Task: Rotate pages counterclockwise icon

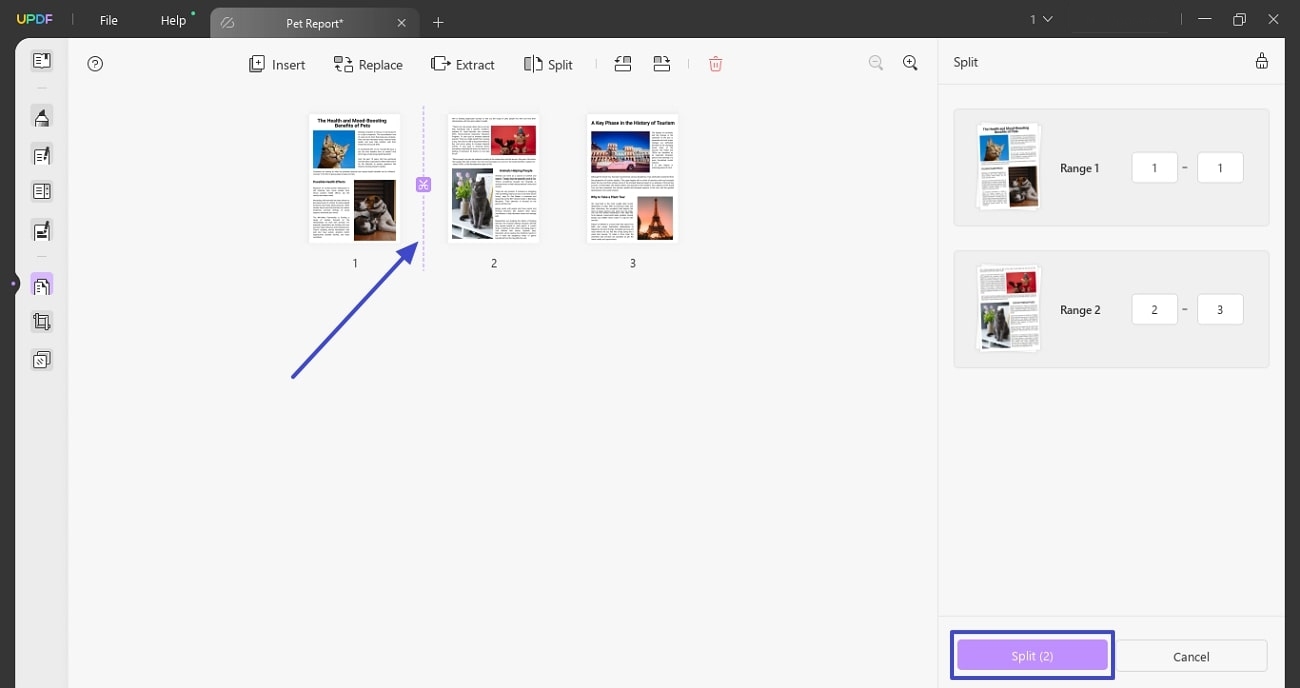Action: 622,64
